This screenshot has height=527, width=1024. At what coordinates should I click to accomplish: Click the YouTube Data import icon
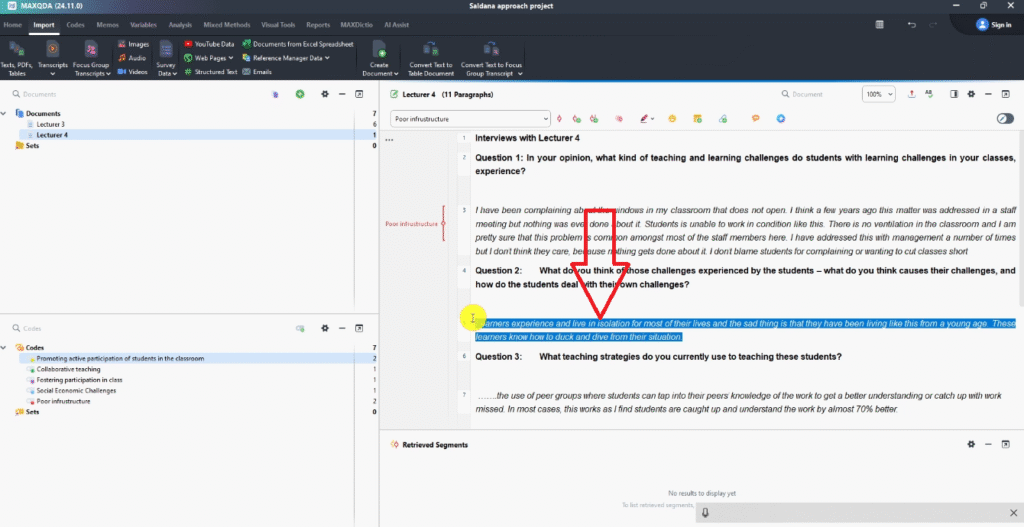(189, 44)
